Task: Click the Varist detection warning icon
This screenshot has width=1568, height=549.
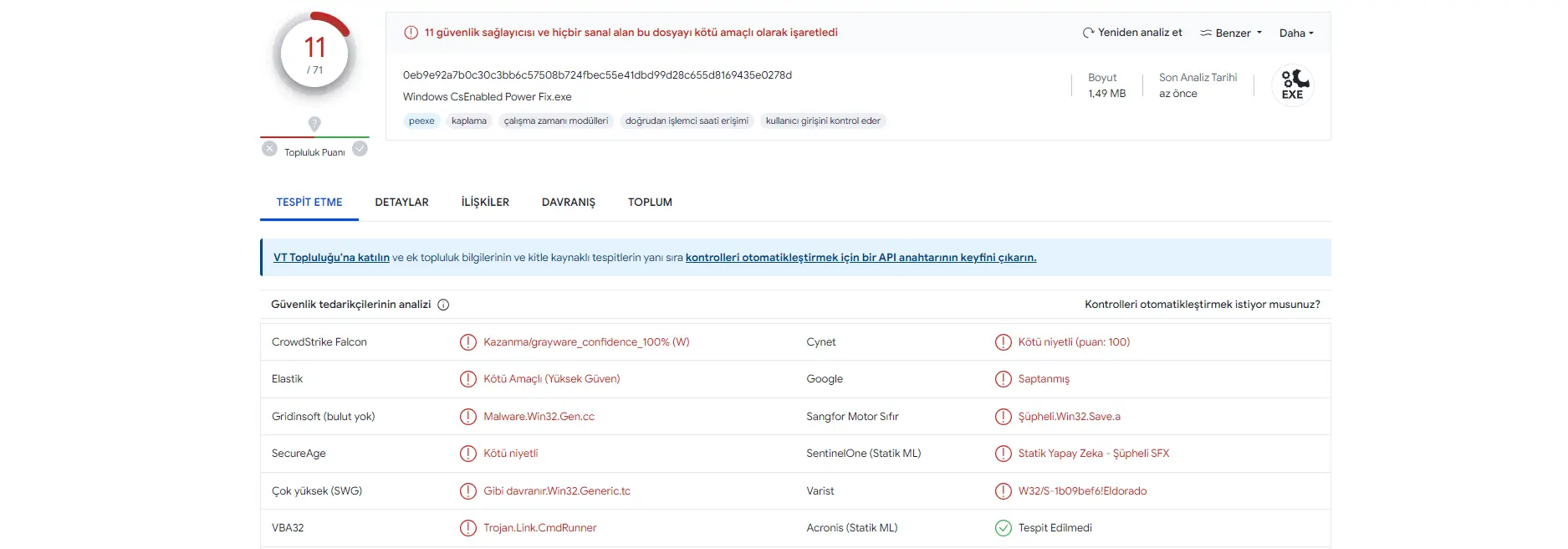Action: (x=1004, y=491)
